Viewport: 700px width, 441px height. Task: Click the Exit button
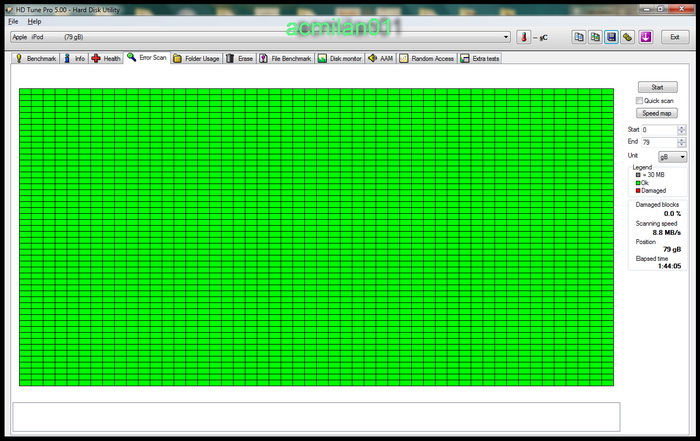[x=674, y=37]
